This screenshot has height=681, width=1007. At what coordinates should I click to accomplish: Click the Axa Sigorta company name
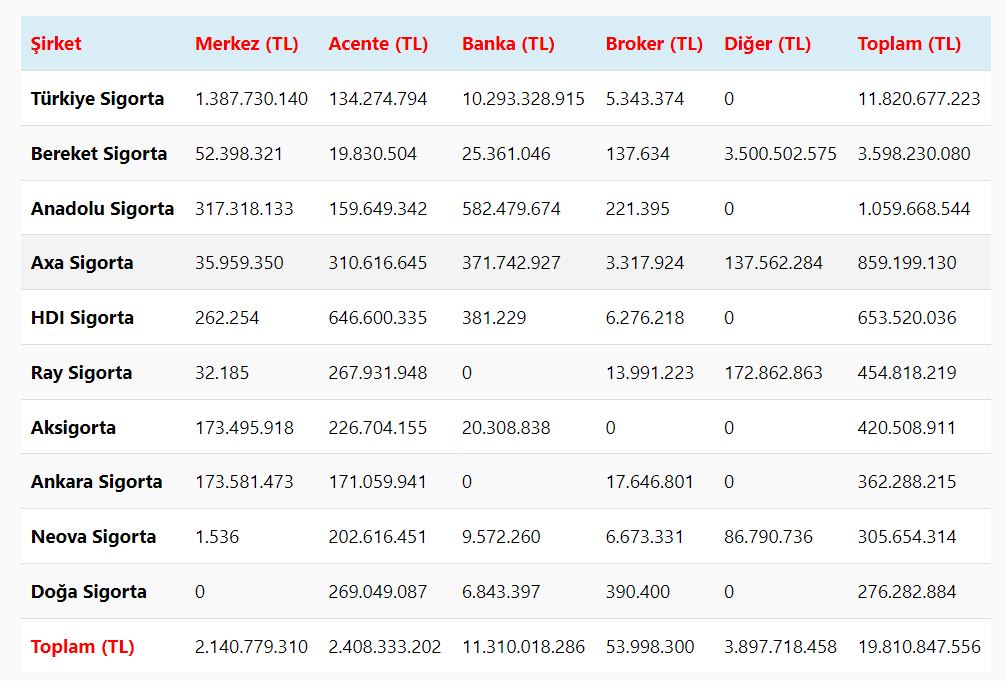coord(82,263)
